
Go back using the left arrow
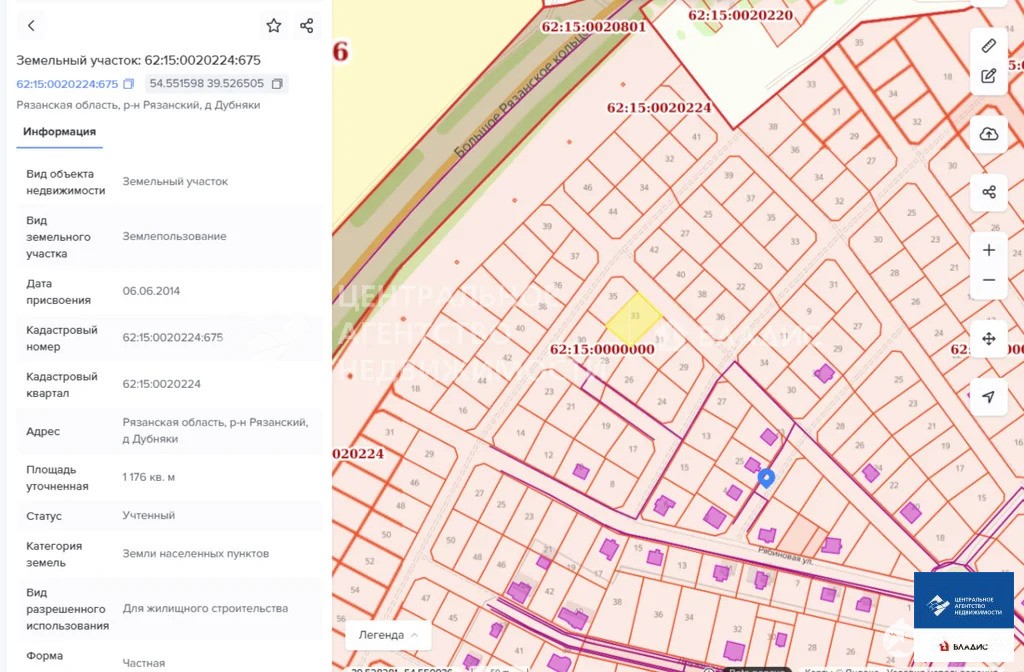pos(31,26)
